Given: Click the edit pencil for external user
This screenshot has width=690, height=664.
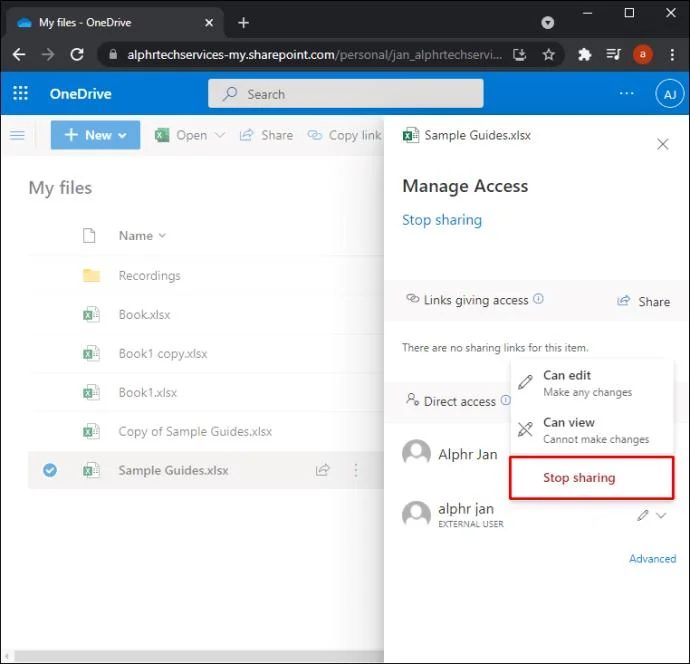Looking at the screenshot, I should point(642,515).
